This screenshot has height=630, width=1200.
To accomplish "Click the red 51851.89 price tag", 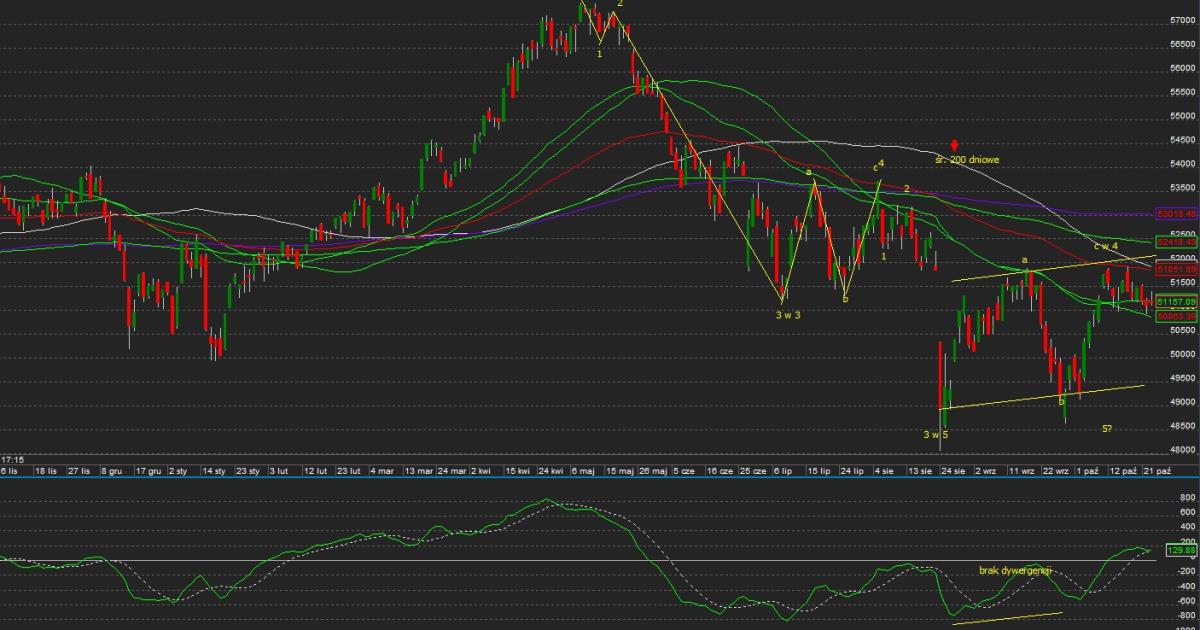I will click(x=1176, y=270).
